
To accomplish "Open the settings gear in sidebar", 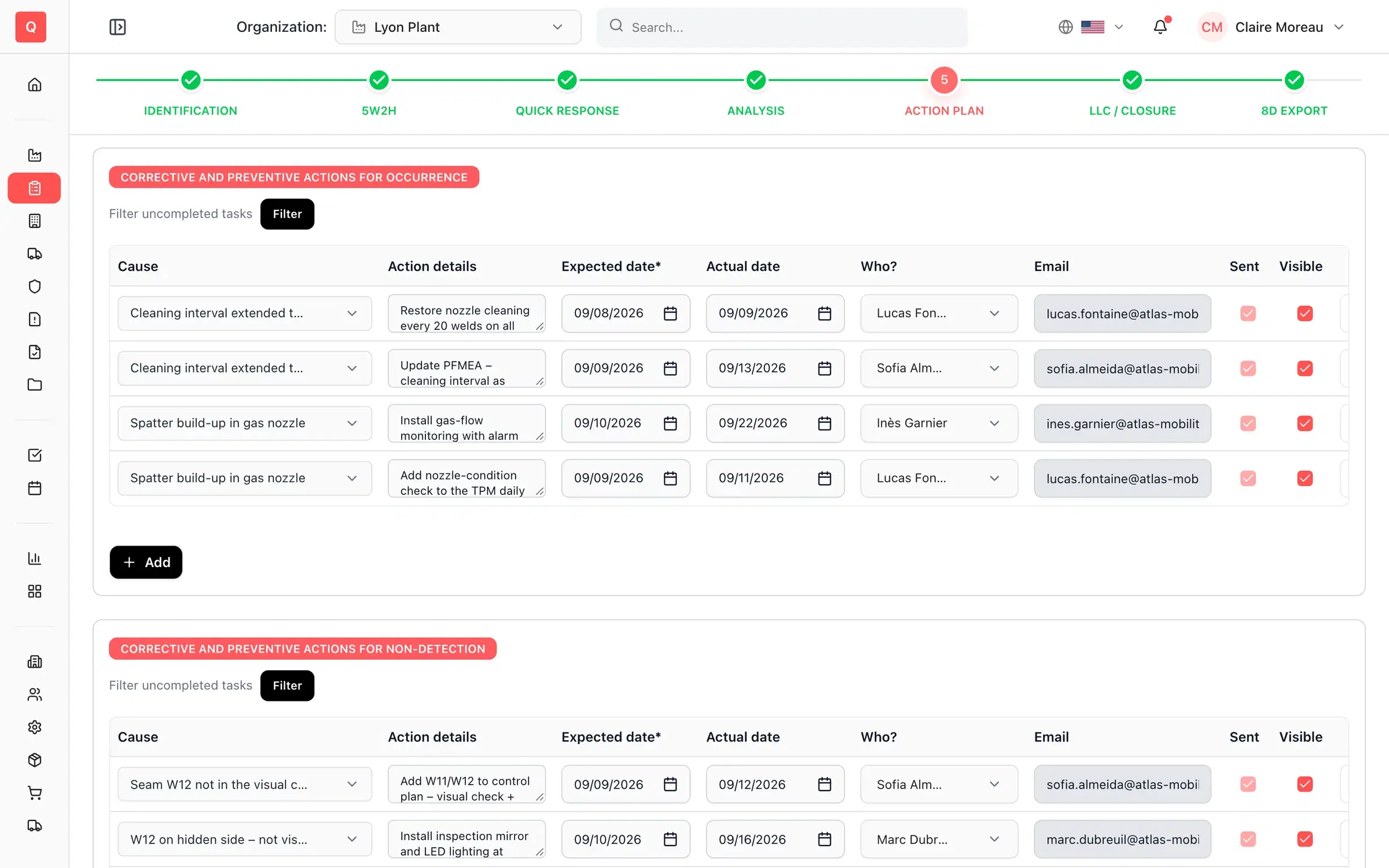I will [x=35, y=727].
